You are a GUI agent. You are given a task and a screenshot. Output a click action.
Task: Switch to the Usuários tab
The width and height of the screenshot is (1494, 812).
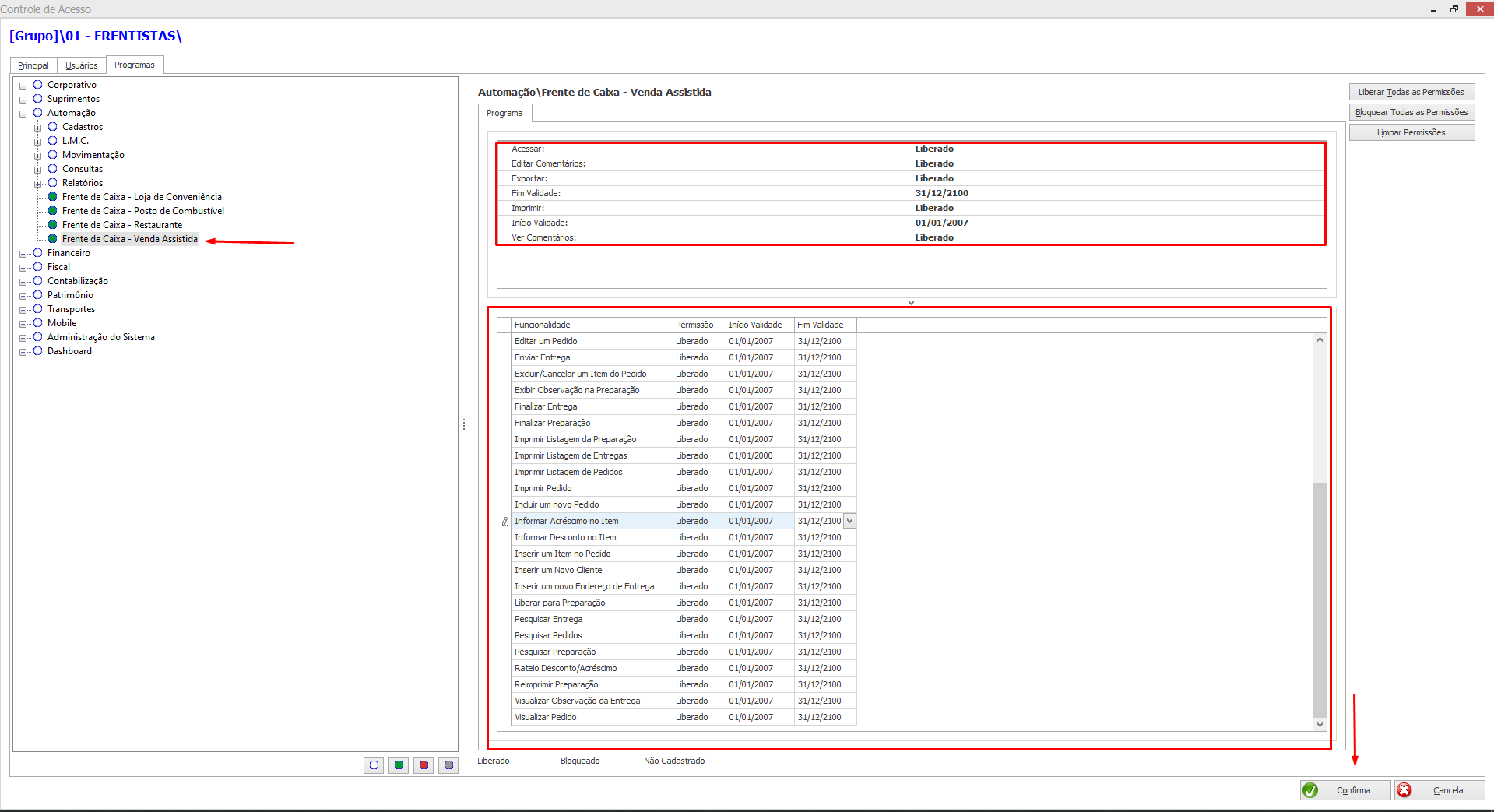click(82, 65)
